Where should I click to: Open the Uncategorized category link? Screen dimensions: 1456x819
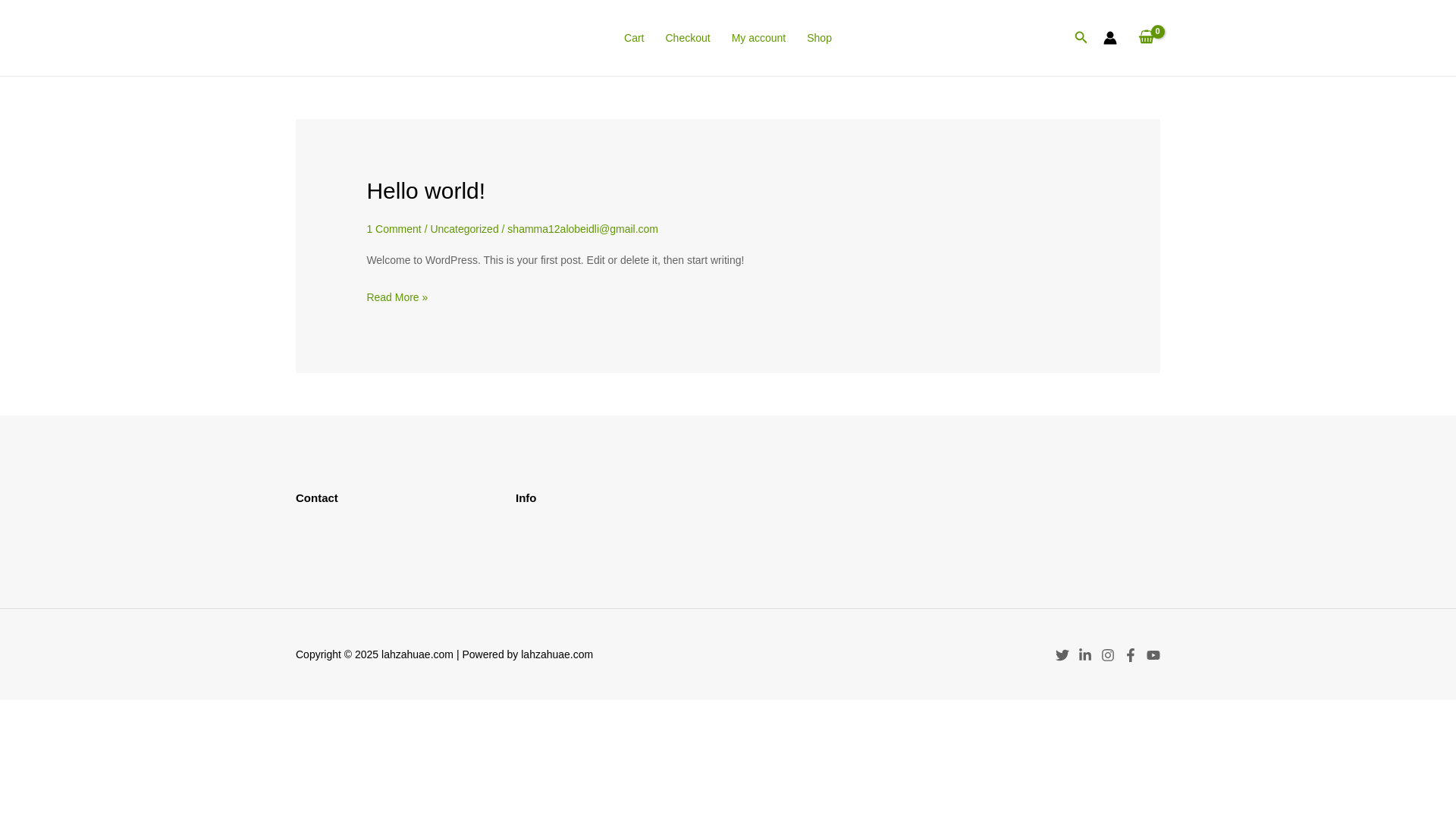464,229
